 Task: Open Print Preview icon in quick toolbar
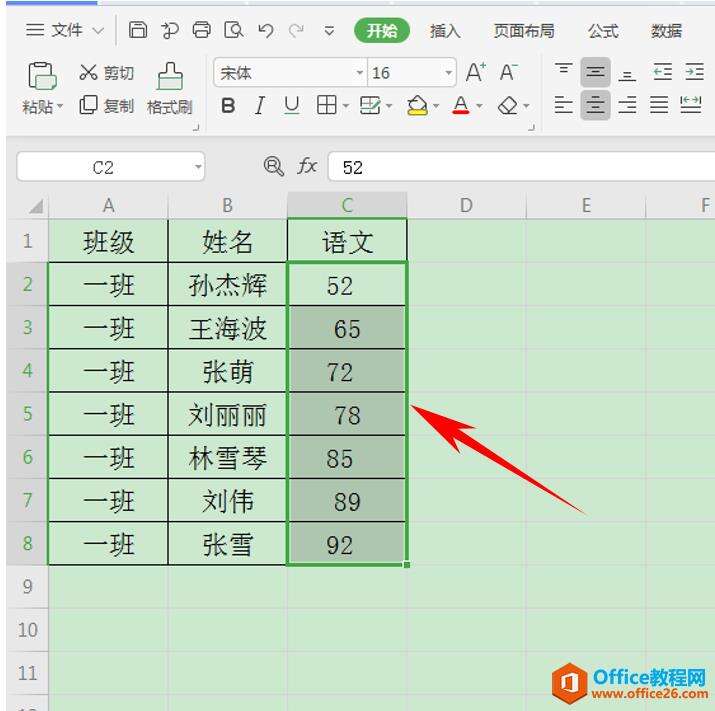pos(234,30)
